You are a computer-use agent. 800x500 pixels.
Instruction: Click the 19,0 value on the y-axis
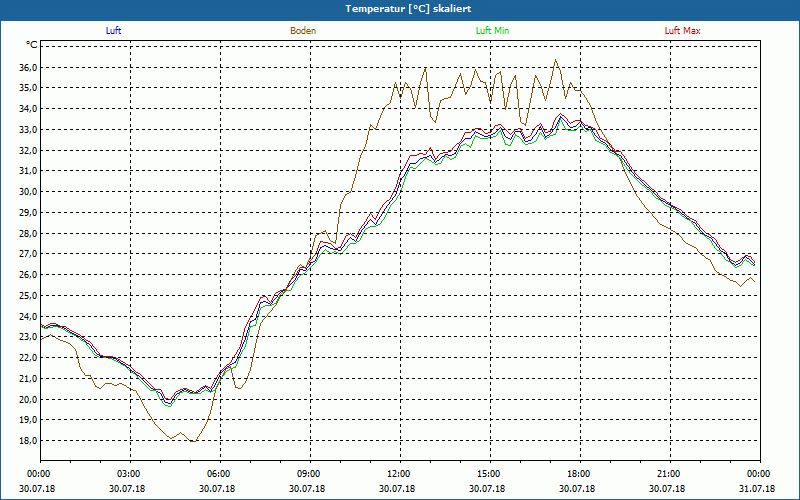coord(29,420)
